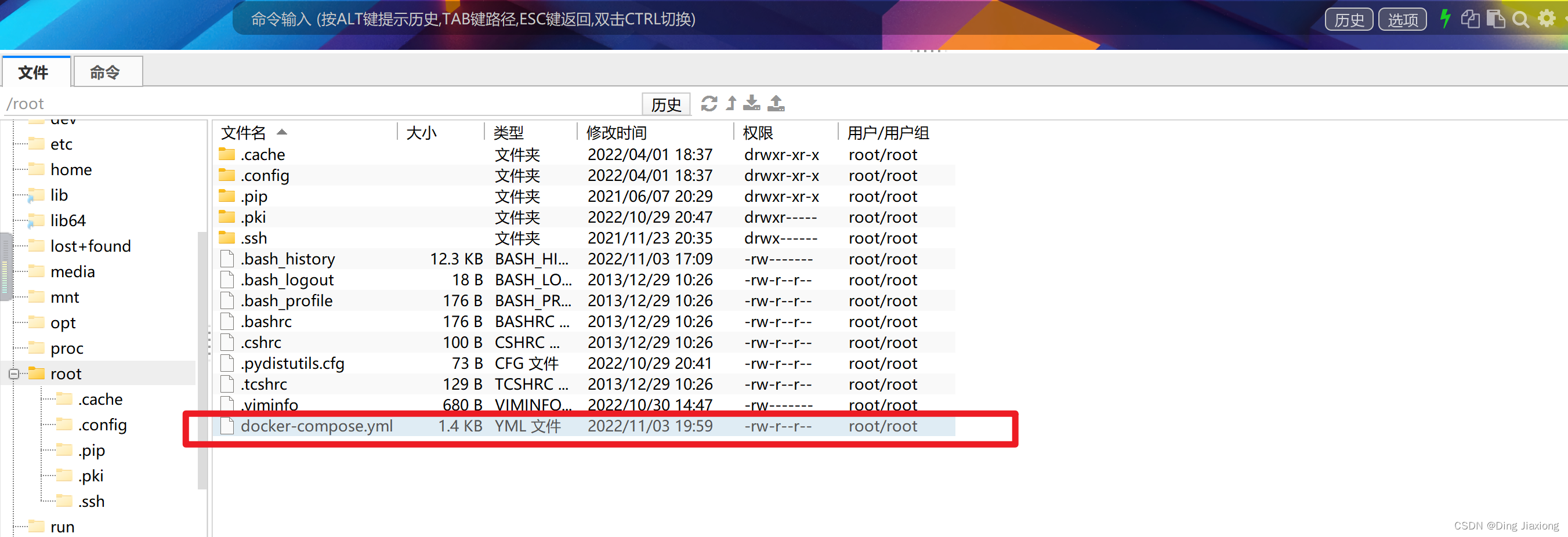The height and width of the screenshot is (537, 1568).
Task: Switch to the 命令 tab
Action: [x=108, y=72]
